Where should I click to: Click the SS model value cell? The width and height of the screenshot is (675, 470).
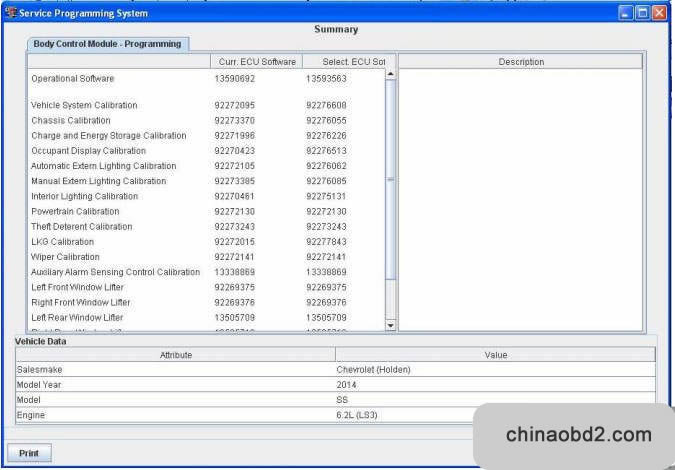495,399
